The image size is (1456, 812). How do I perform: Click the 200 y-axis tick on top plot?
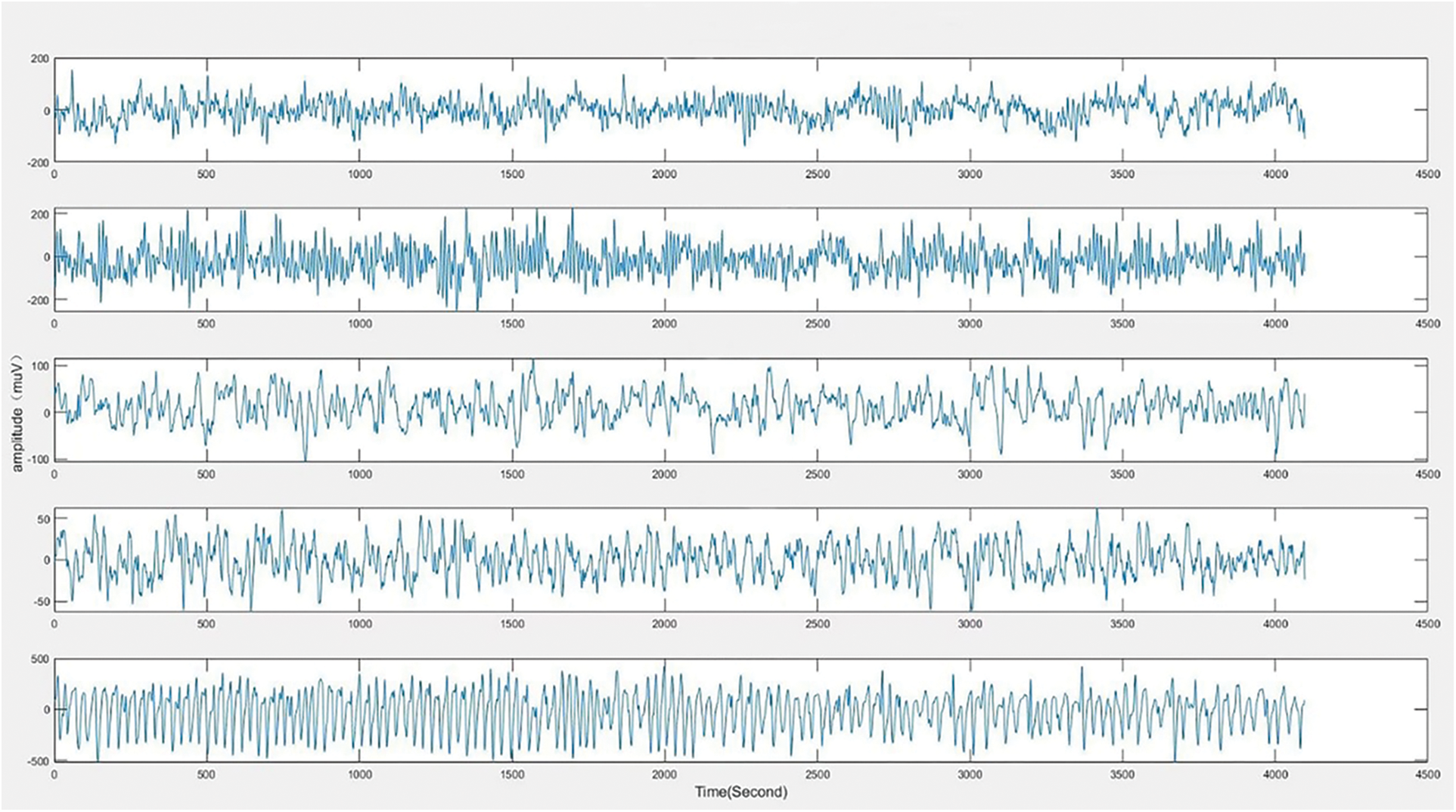coord(39,59)
